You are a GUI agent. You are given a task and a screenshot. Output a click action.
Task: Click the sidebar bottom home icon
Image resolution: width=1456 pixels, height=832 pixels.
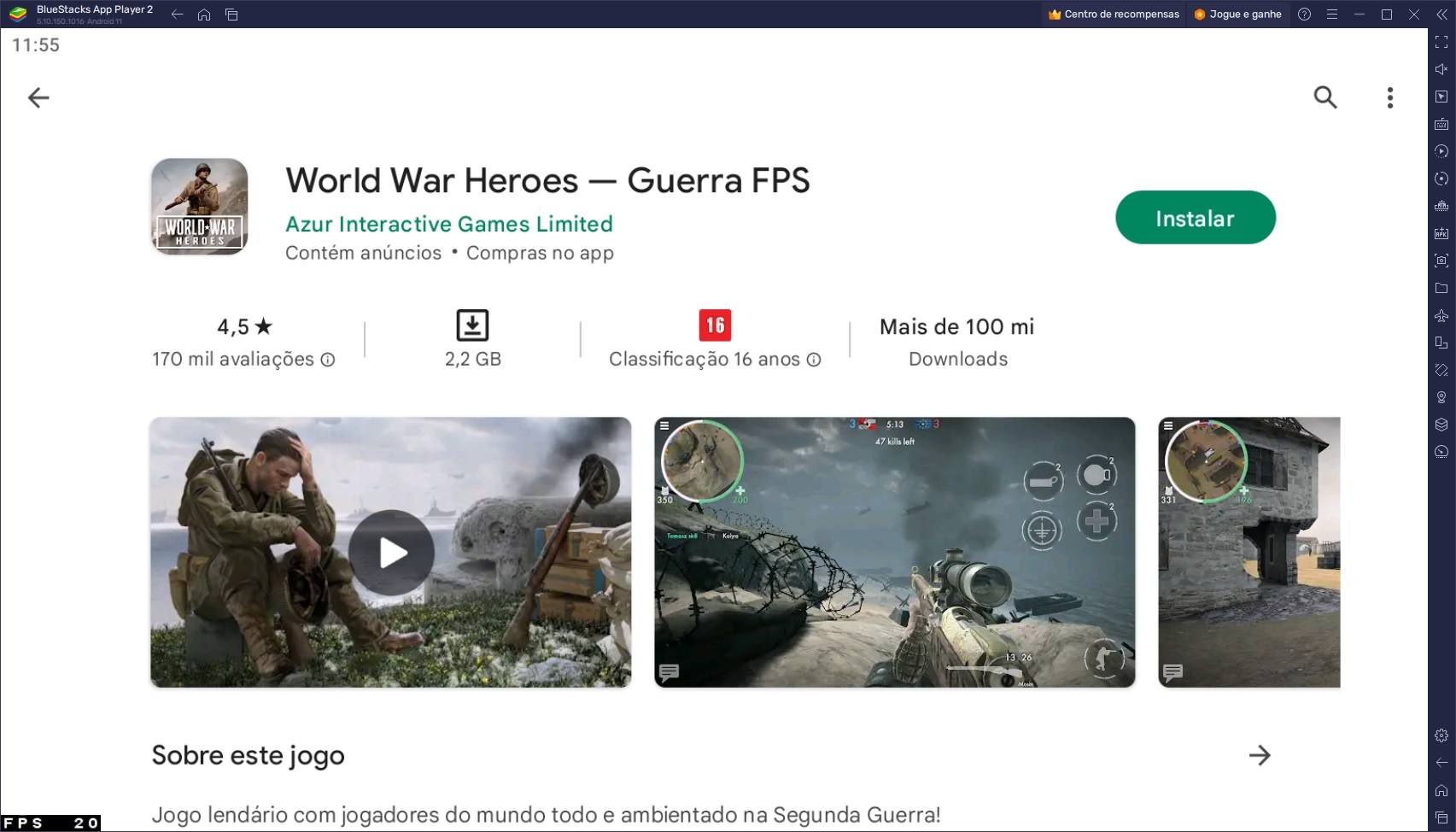[1441, 790]
